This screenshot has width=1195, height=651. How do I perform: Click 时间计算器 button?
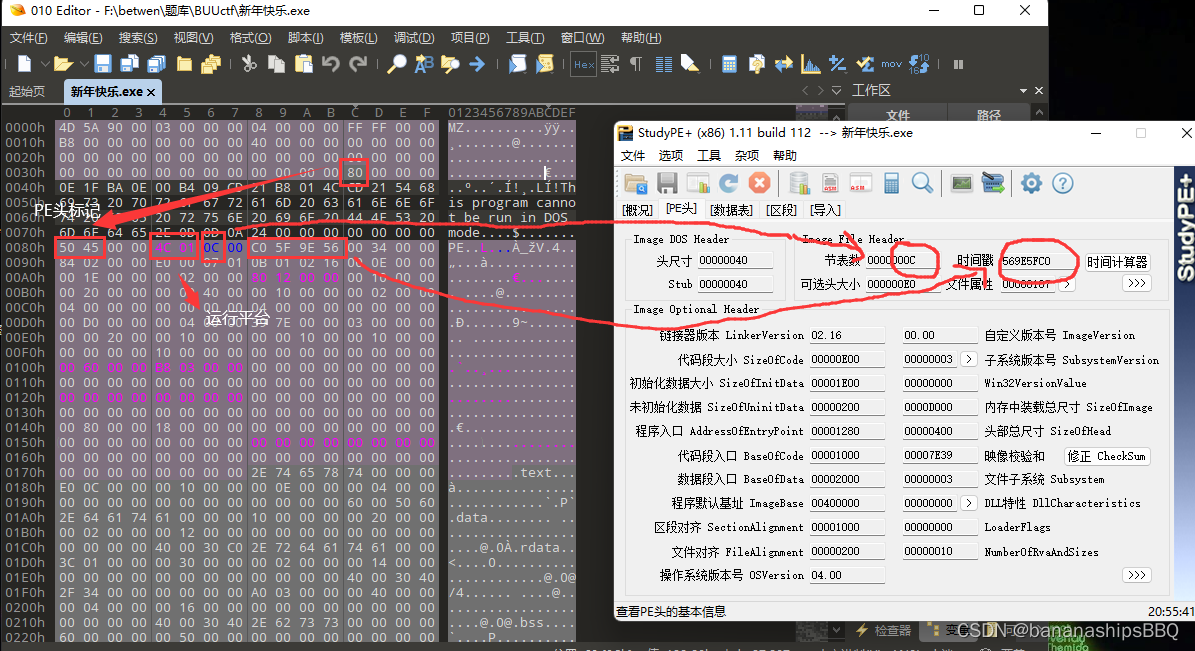(1117, 261)
